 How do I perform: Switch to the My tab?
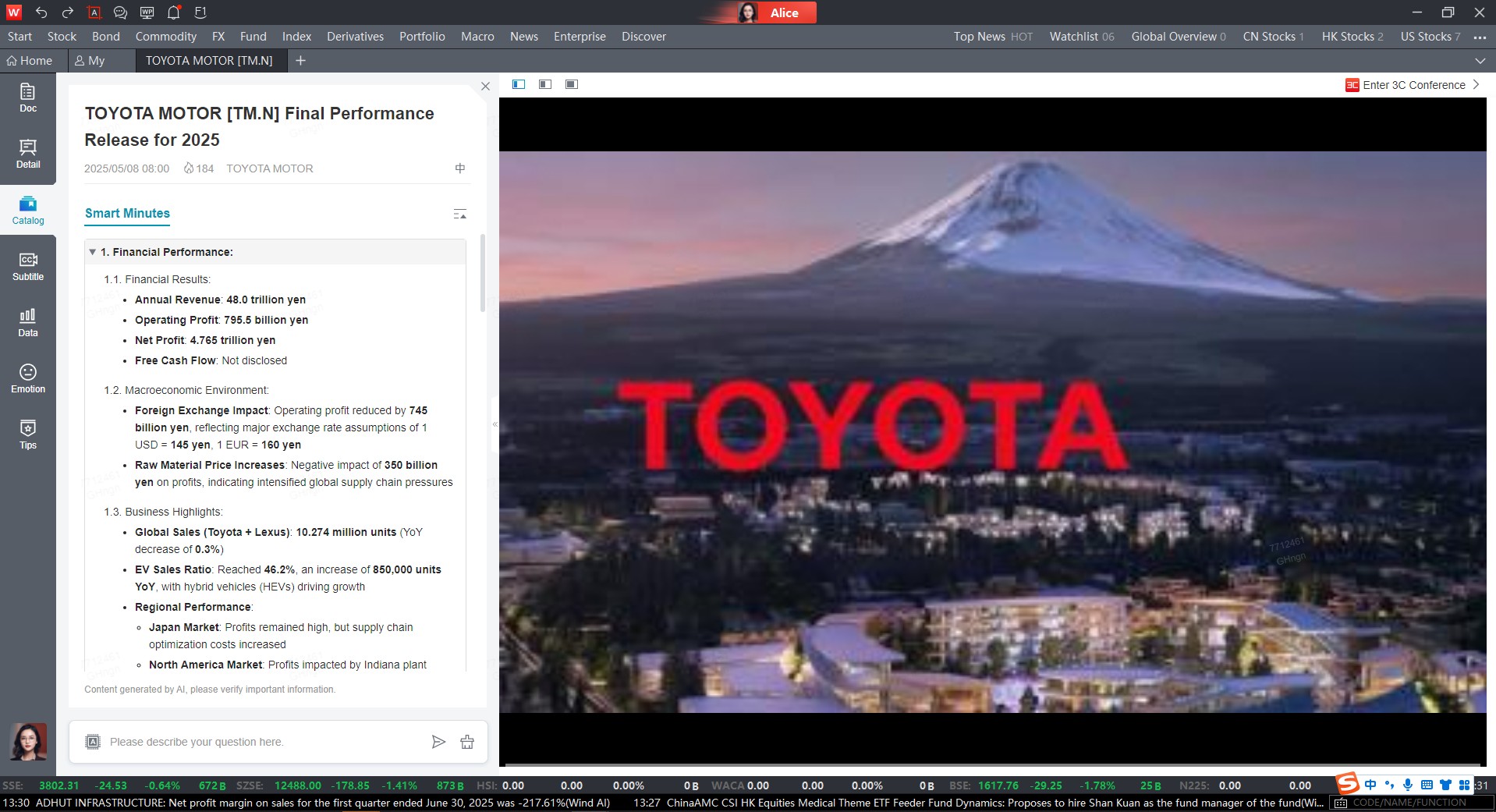point(90,61)
